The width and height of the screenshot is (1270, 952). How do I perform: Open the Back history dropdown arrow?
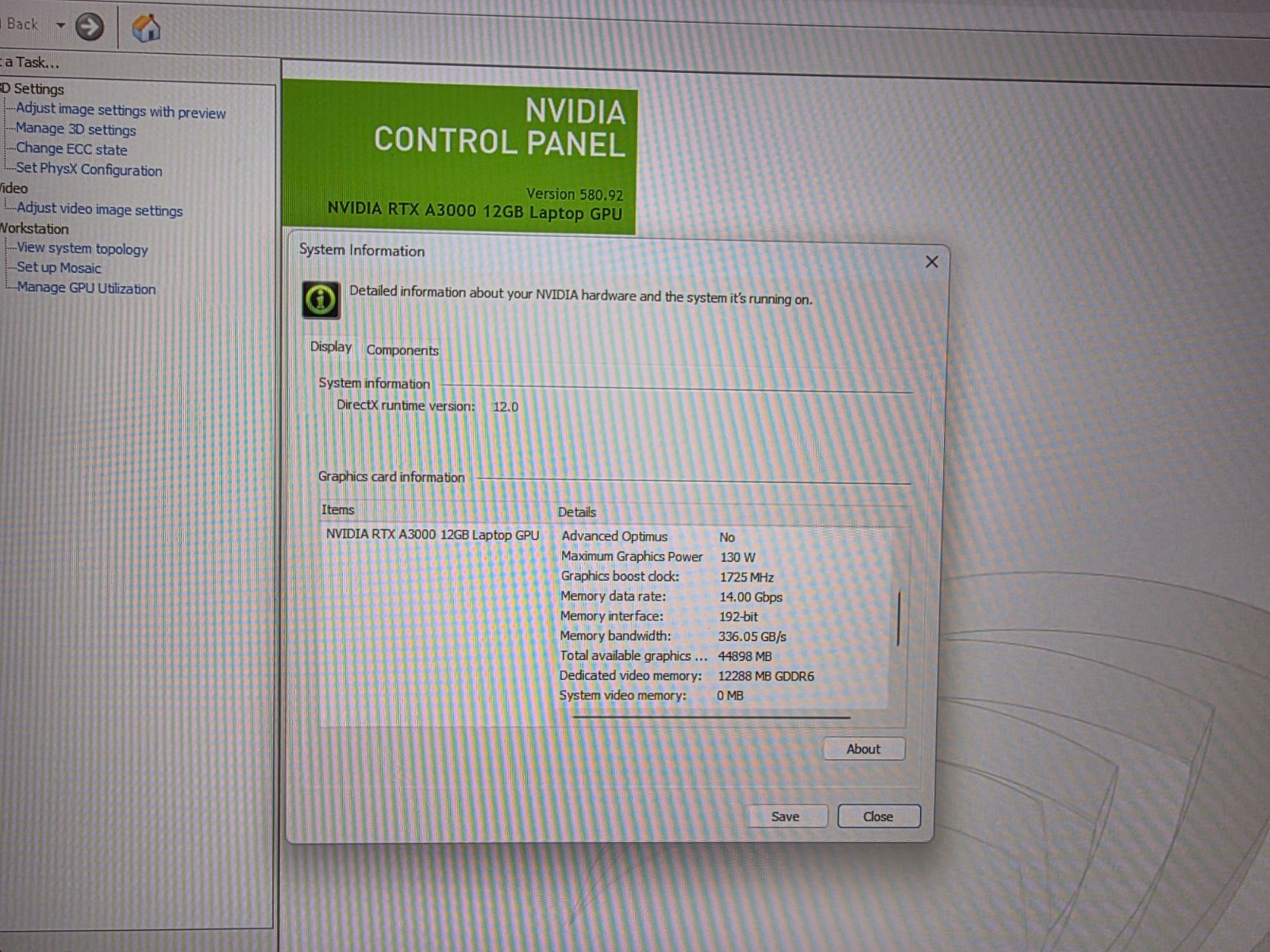(60, 25)
